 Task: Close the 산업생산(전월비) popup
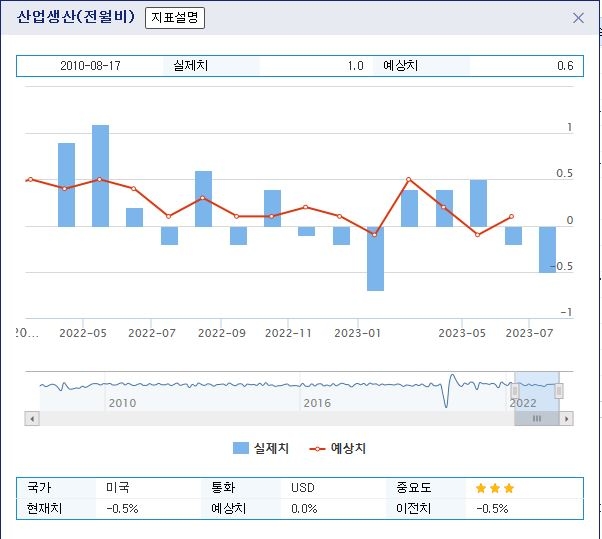[x=578, y=18]
